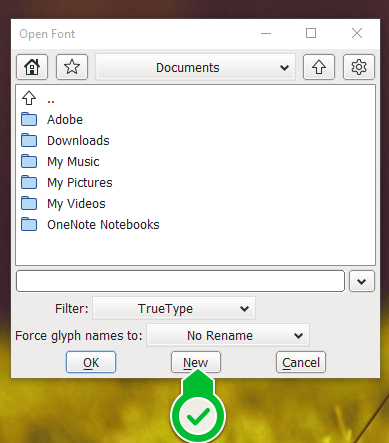The height and width of the screenshot is (443, 389).
Task: Navigate up one directory level
Action: tap(319, 67)
